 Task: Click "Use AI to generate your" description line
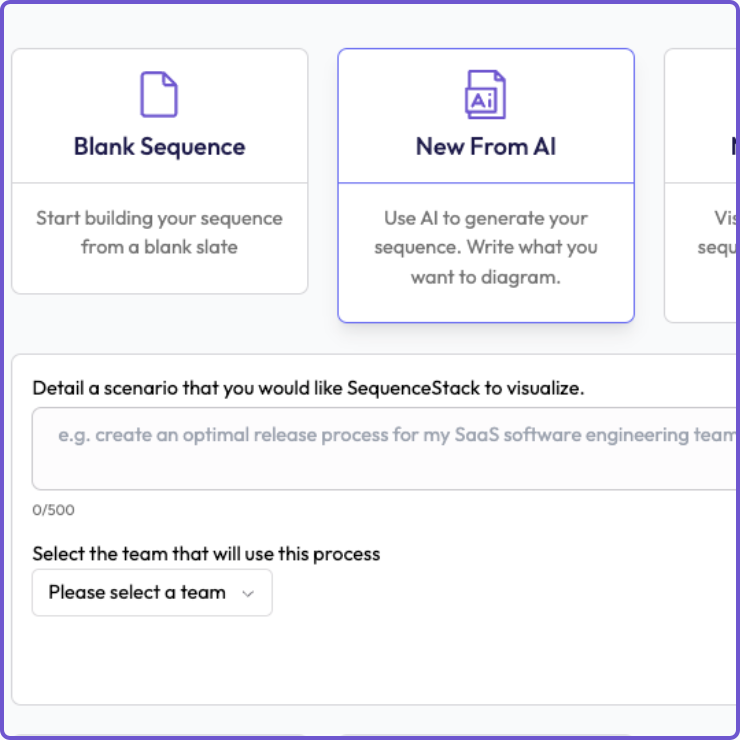486,218
